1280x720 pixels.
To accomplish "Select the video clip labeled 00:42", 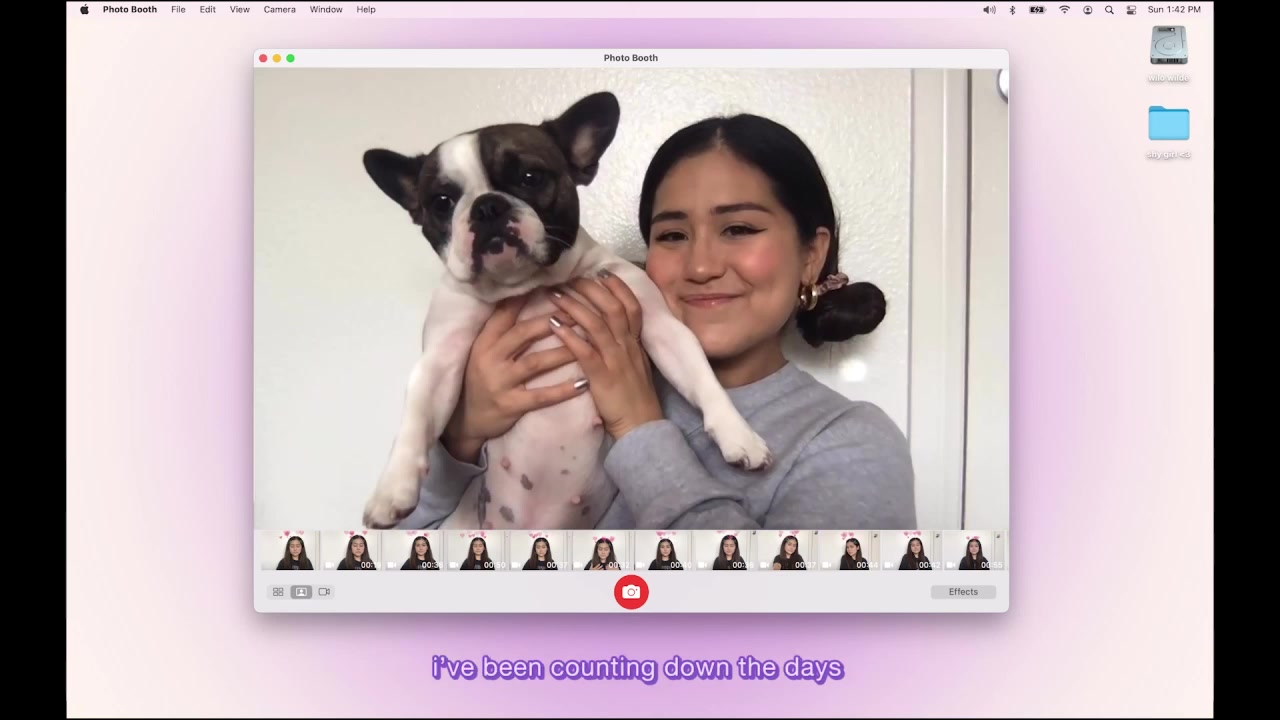I will point(912,551).
